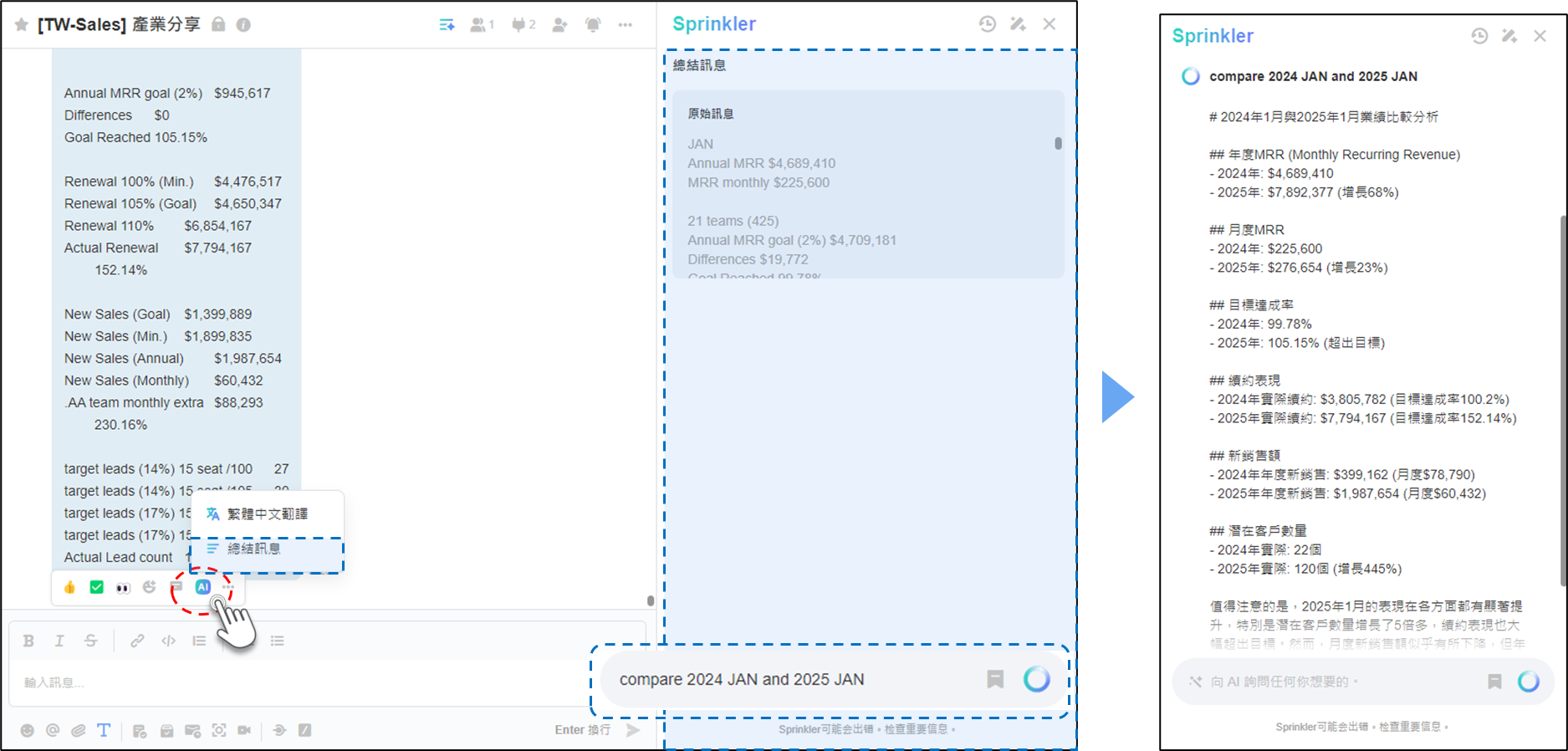Open history in the Sprinkler panel showing 總結訊息
The image size is (1568, 751).
pos(988,24)
